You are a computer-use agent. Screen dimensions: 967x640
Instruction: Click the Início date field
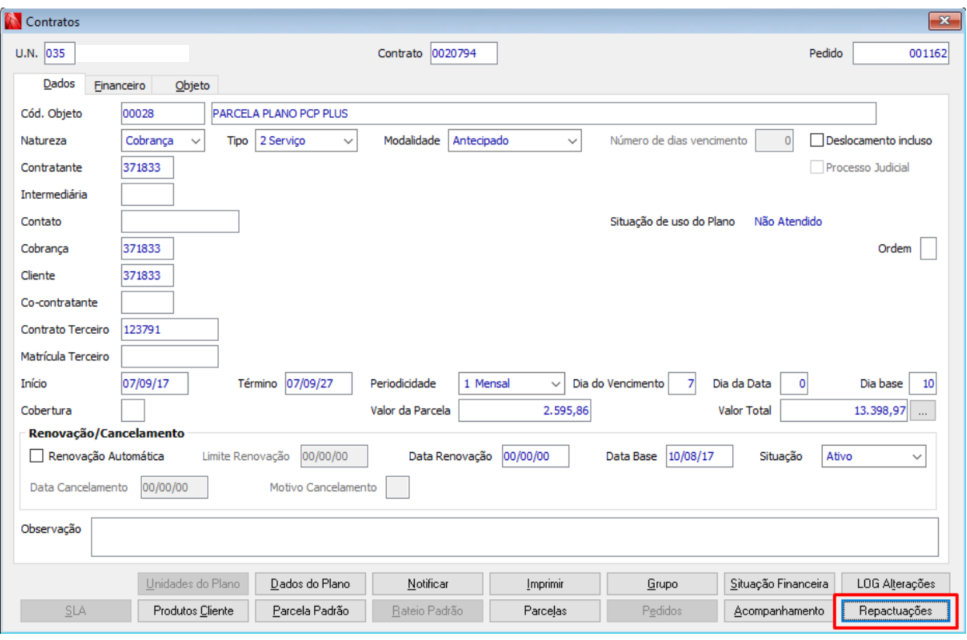click(x=155, y=384)
